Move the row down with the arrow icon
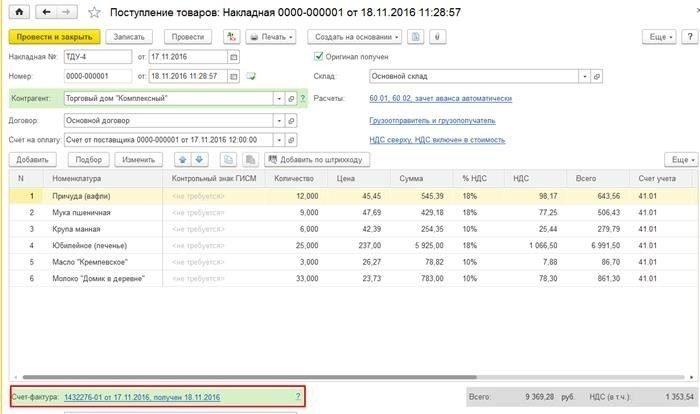The image size is (700, 414). click(198, 160)
